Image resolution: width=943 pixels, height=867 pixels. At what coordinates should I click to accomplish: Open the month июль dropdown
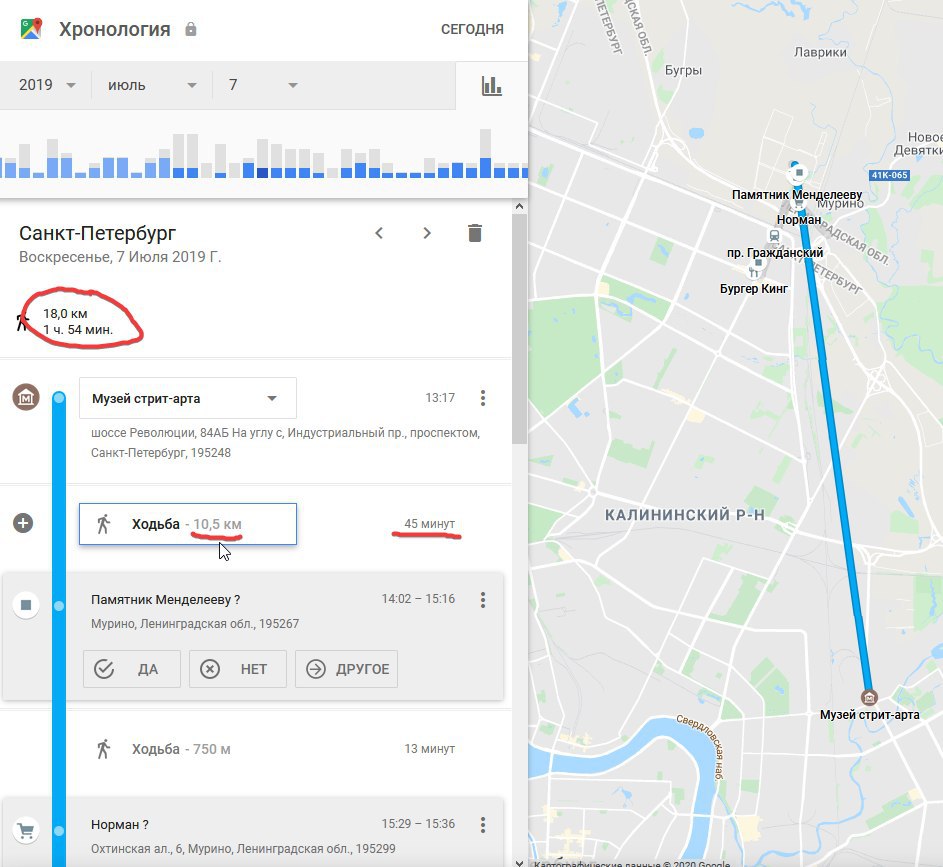pos(152,85)
